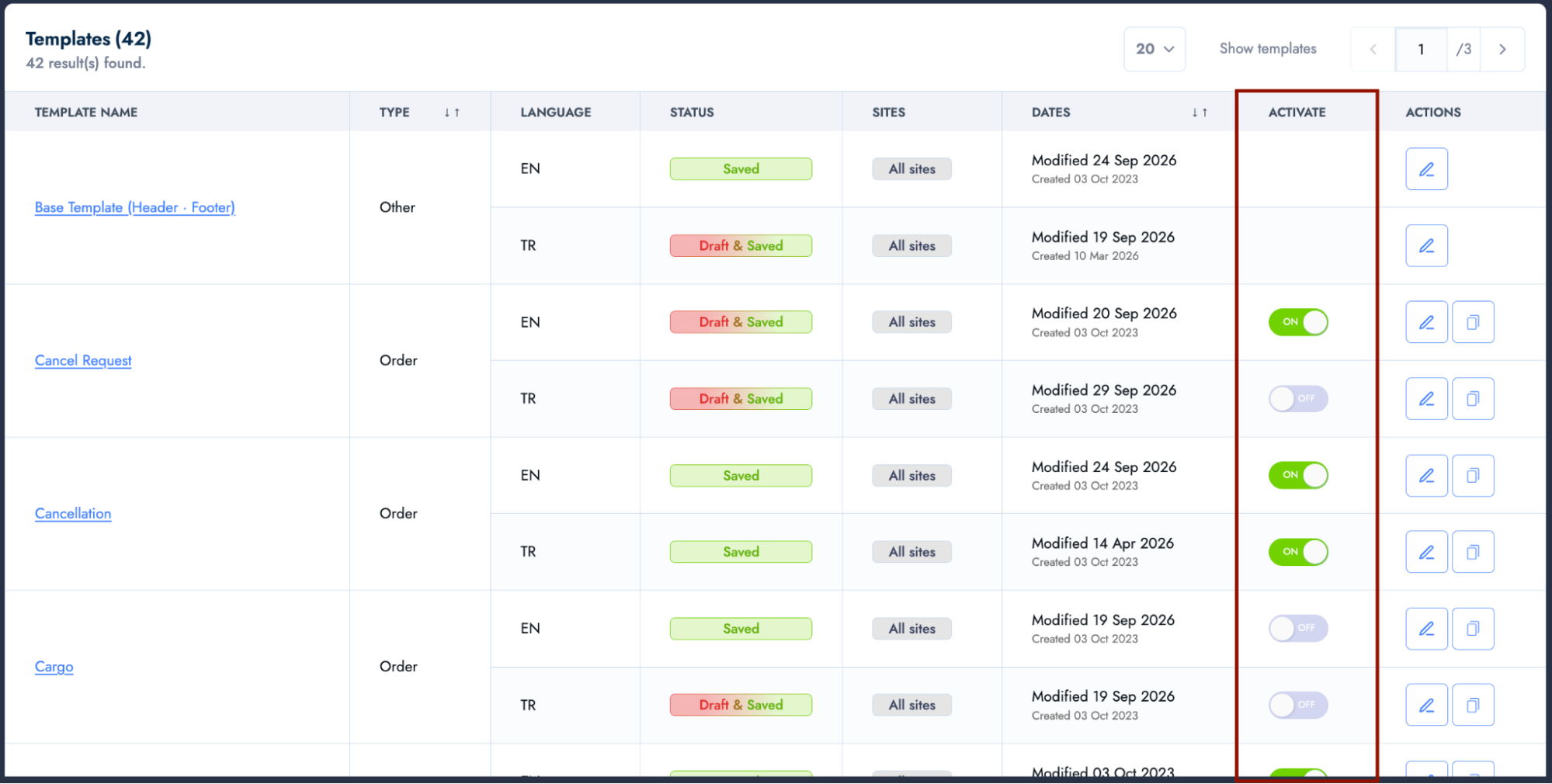Open the Base Template (Header - Footer) link
This screenshot has height=784, width=1552.
135,207
